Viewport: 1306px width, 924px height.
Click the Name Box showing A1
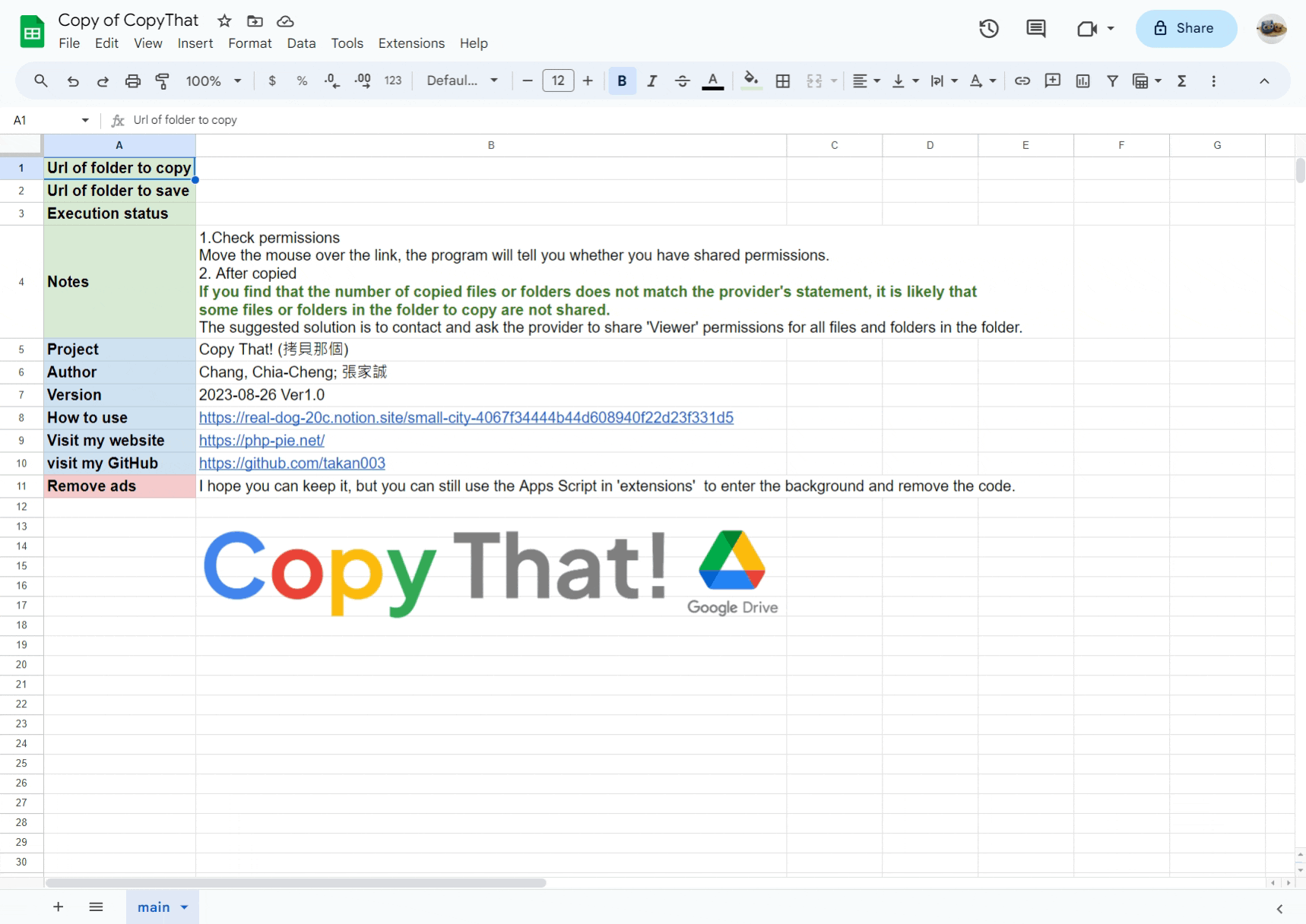tap(50, 120)
